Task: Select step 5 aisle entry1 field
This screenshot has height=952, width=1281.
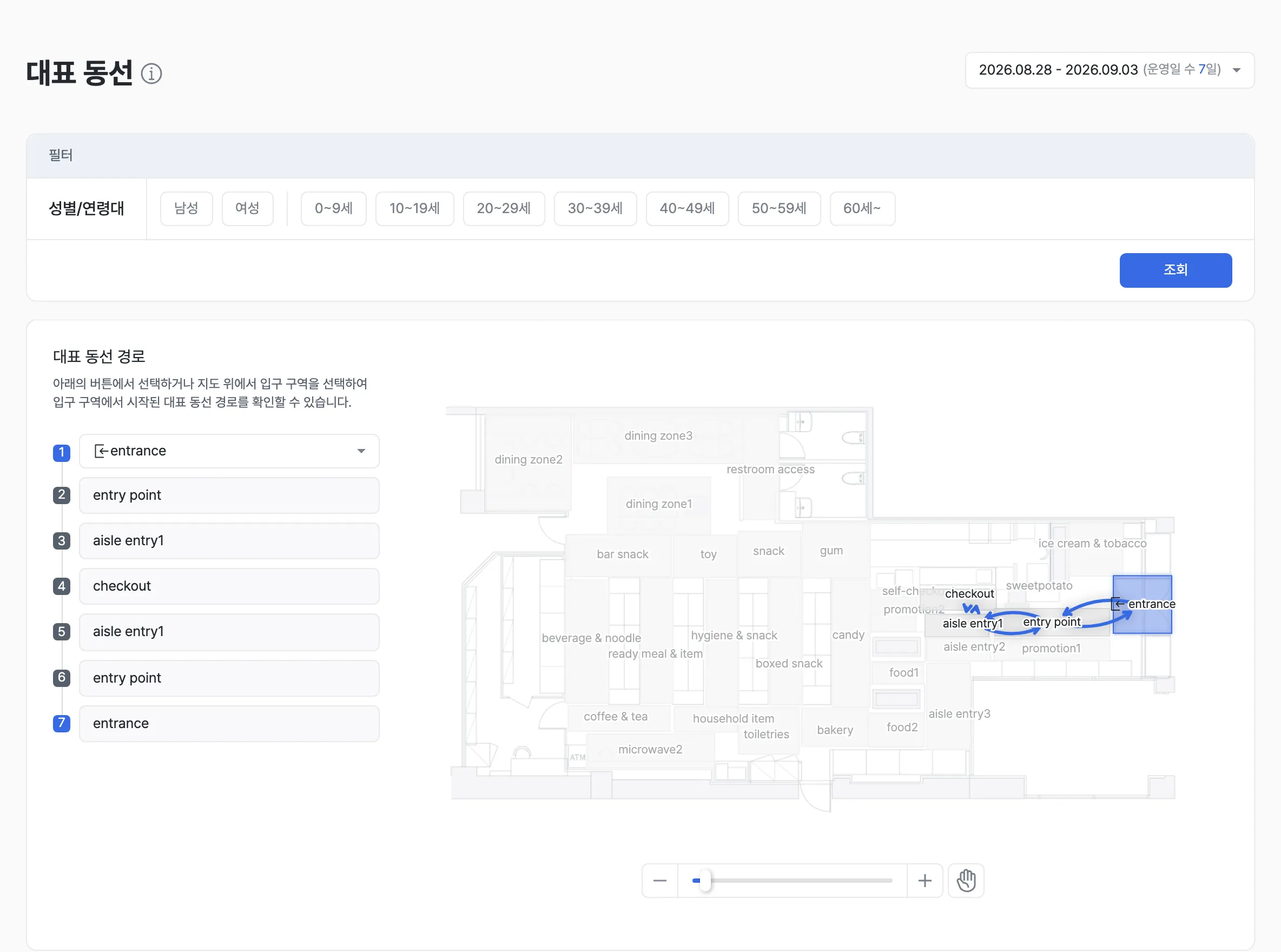Action: coord(229,632)
